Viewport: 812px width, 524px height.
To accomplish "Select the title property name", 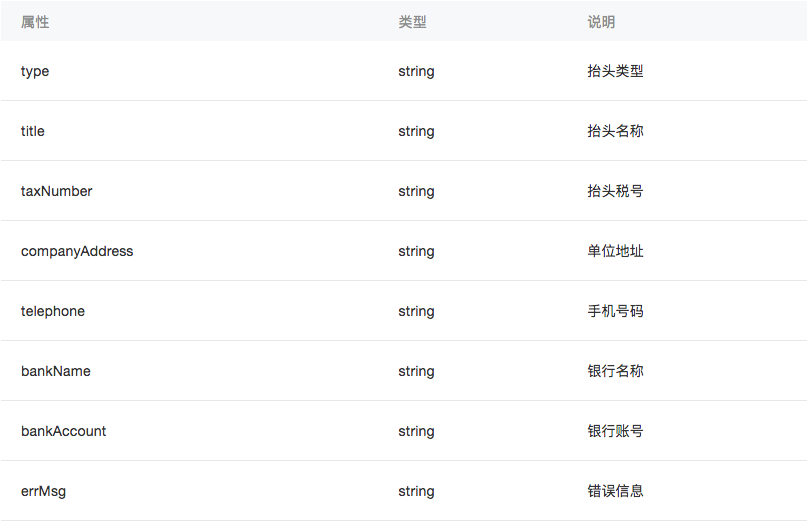I will [x=33, y=131].
